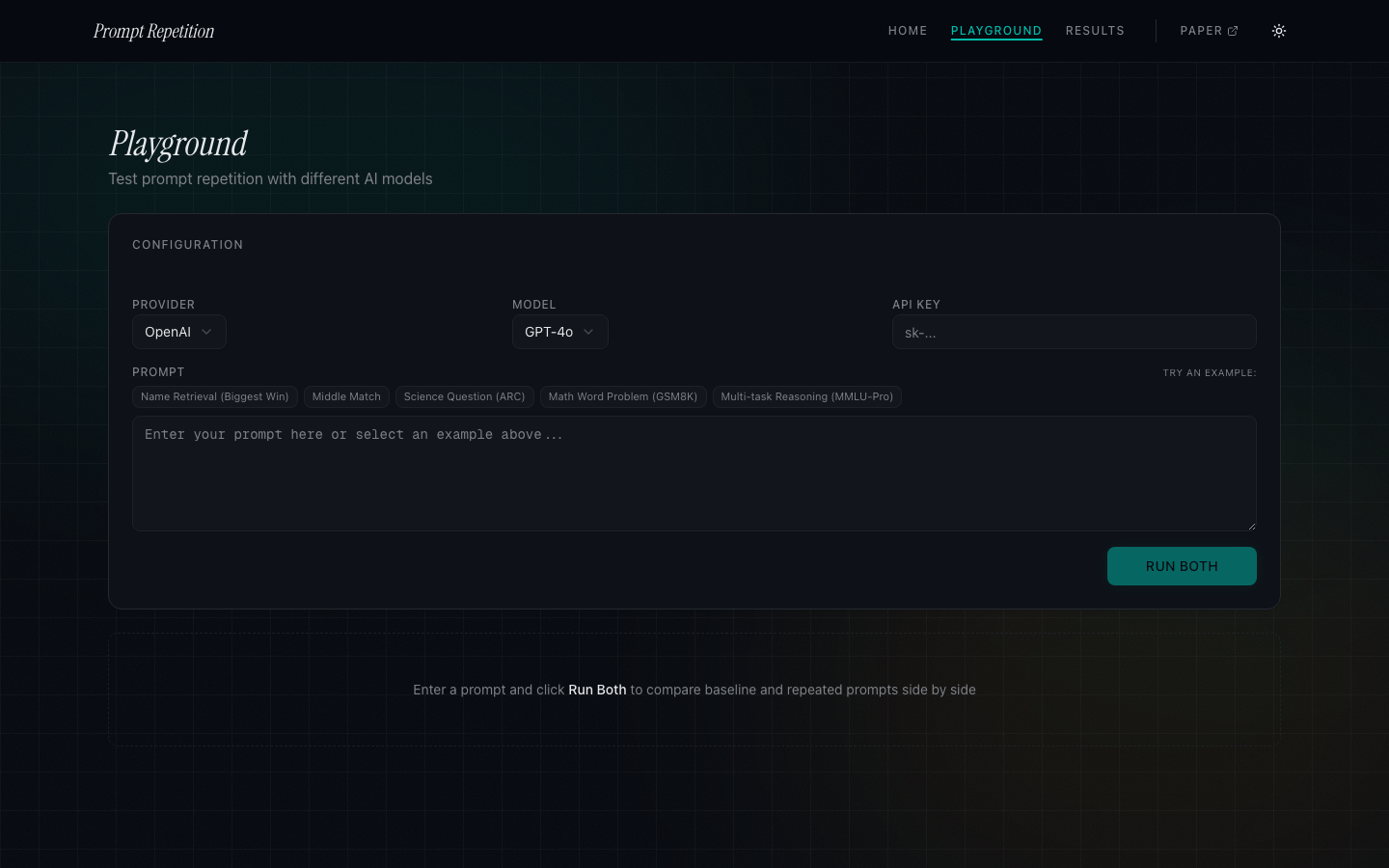Expand the GPT-4o model dropdown
The image size is (1389, 868).
(x=559, y=332)
